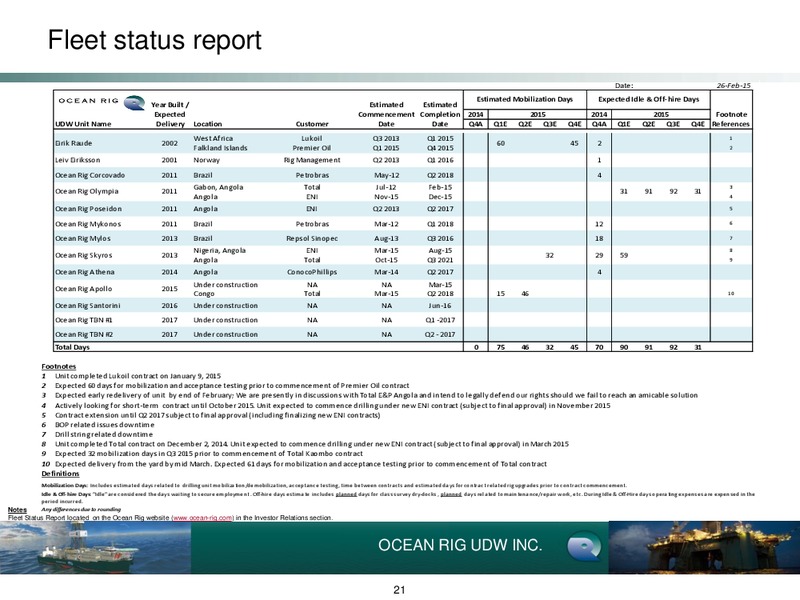Screen dimensions: 800x600
Task: Select the 'Ocean Rig TBN #2' row name
Action: (x=84, y=335)
